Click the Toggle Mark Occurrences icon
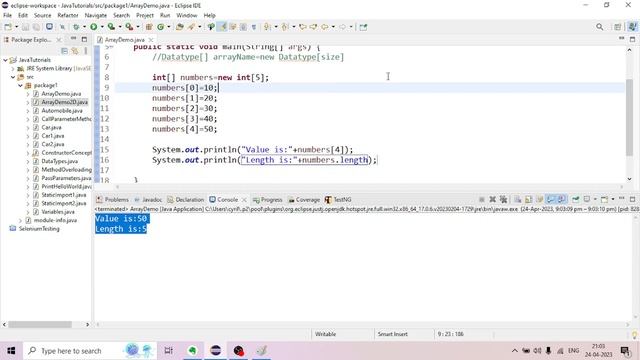This screenshot has height=360, width=640. 222,27
